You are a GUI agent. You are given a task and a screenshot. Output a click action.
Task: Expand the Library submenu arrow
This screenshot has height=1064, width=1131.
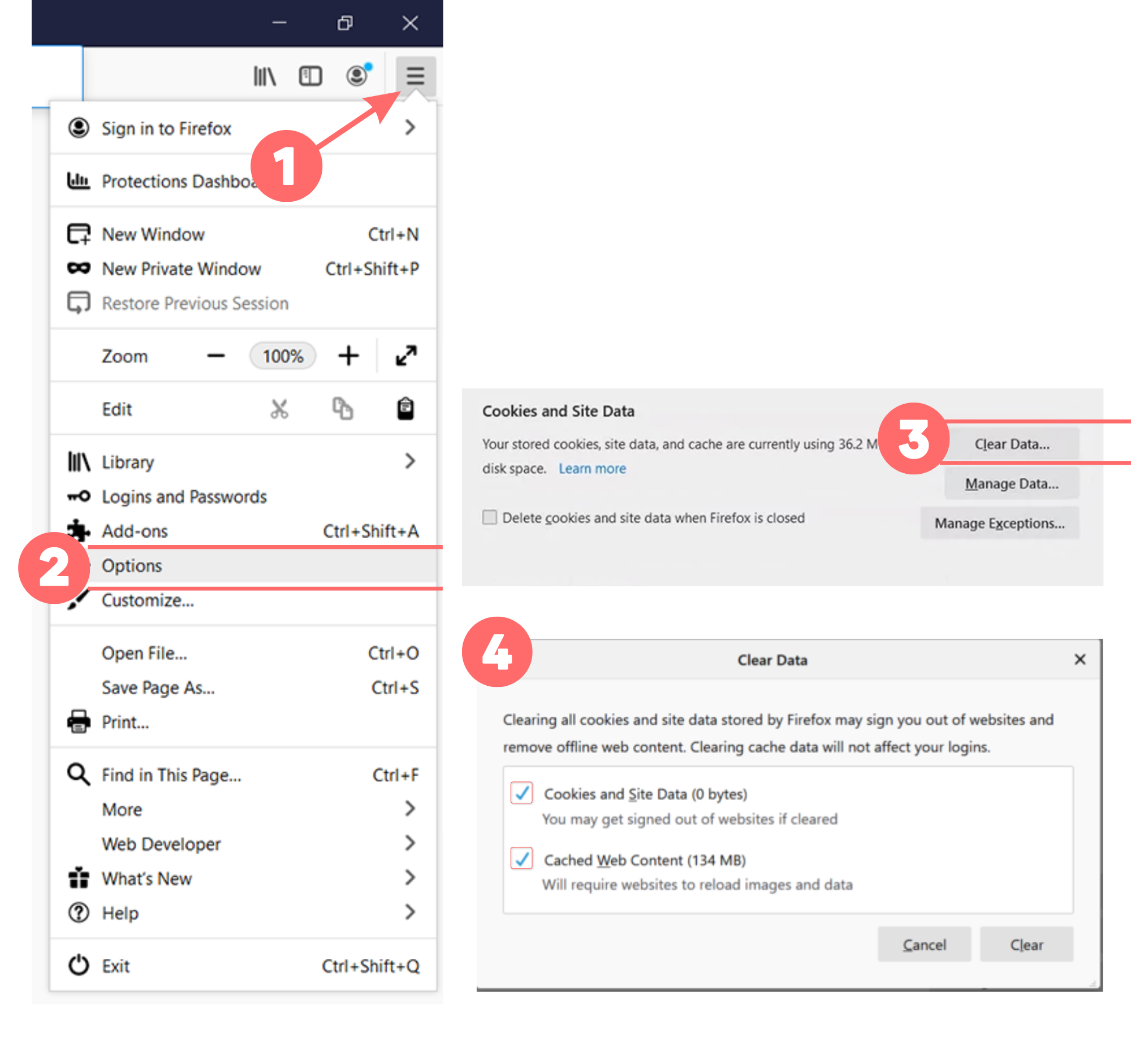[410, 461]
